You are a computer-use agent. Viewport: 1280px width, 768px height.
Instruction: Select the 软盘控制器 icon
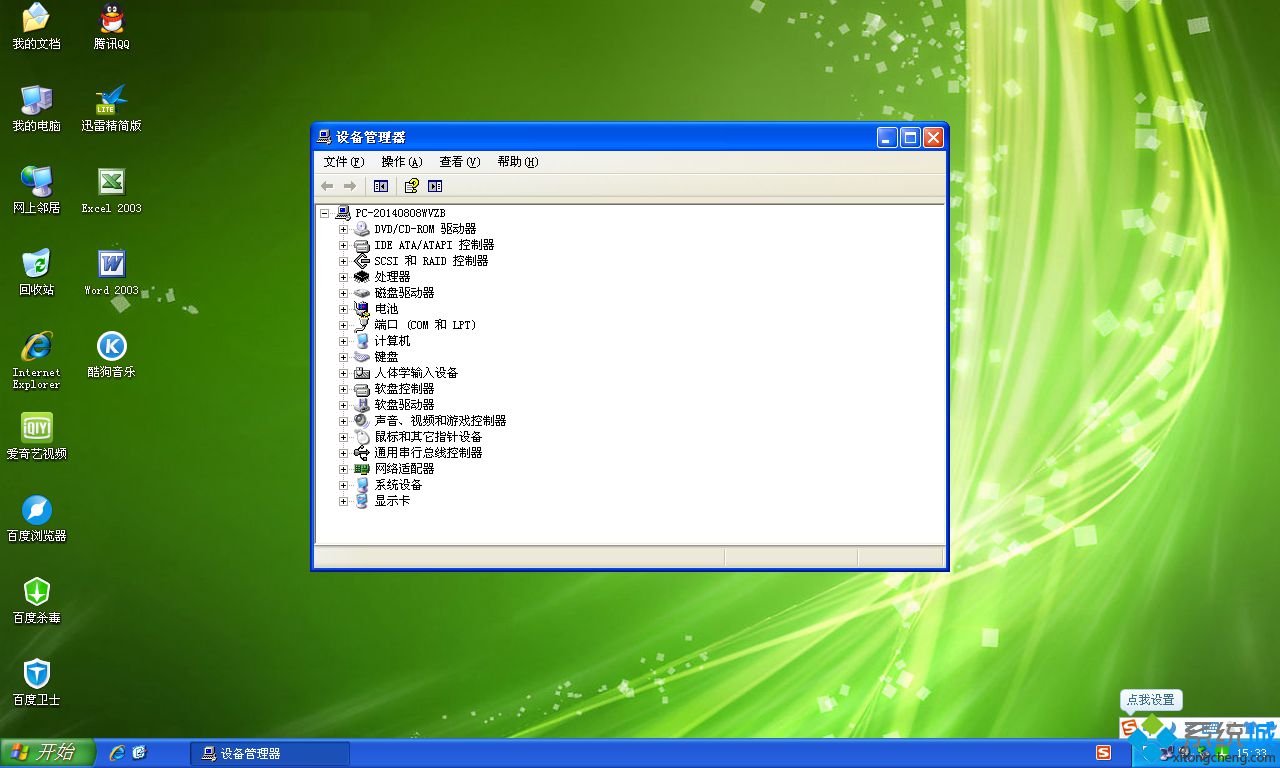(x=362, y=389)
